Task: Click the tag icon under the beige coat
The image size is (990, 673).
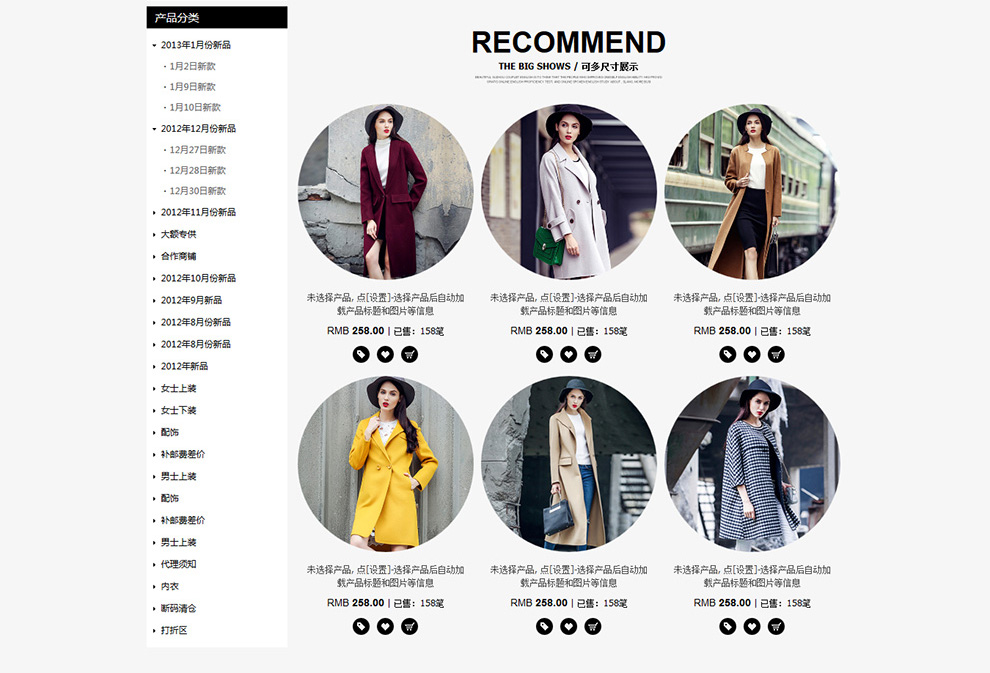Action: tap(544, 626)
